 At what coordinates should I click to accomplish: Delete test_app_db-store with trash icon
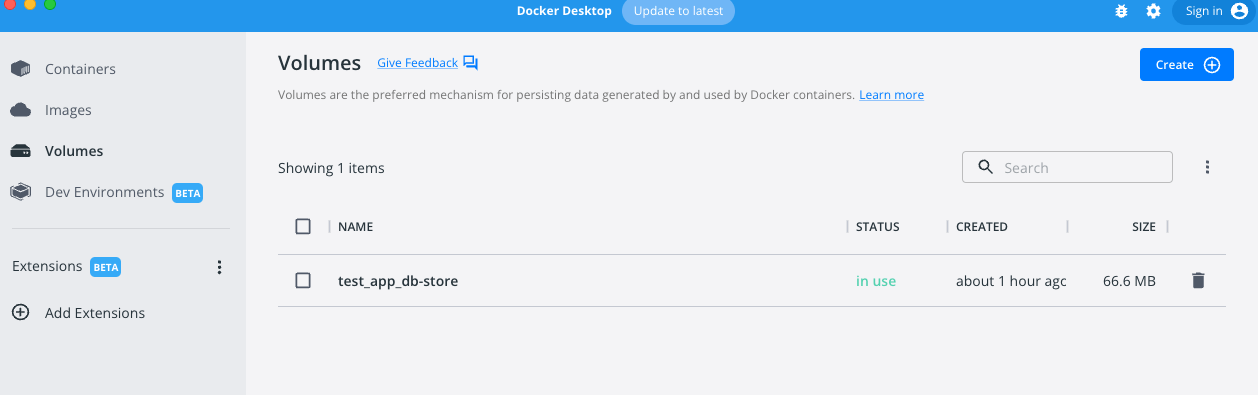coord(1198,281)
